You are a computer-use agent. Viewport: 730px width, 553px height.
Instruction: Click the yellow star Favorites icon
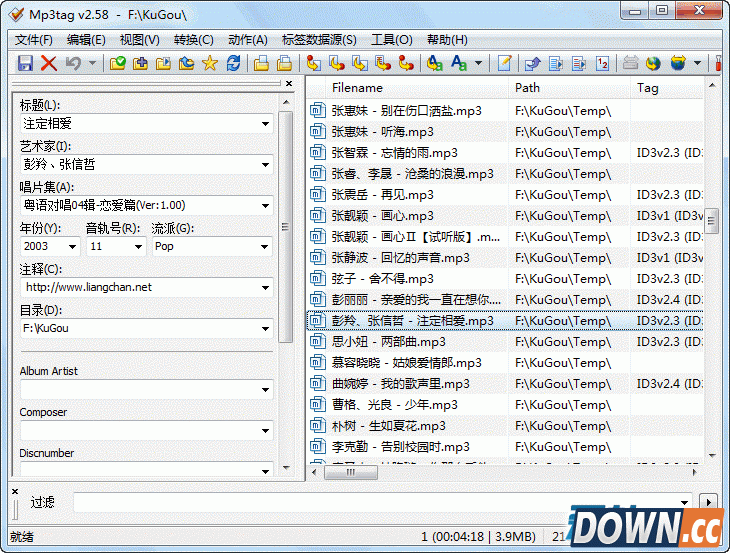[x=209, y=63]
